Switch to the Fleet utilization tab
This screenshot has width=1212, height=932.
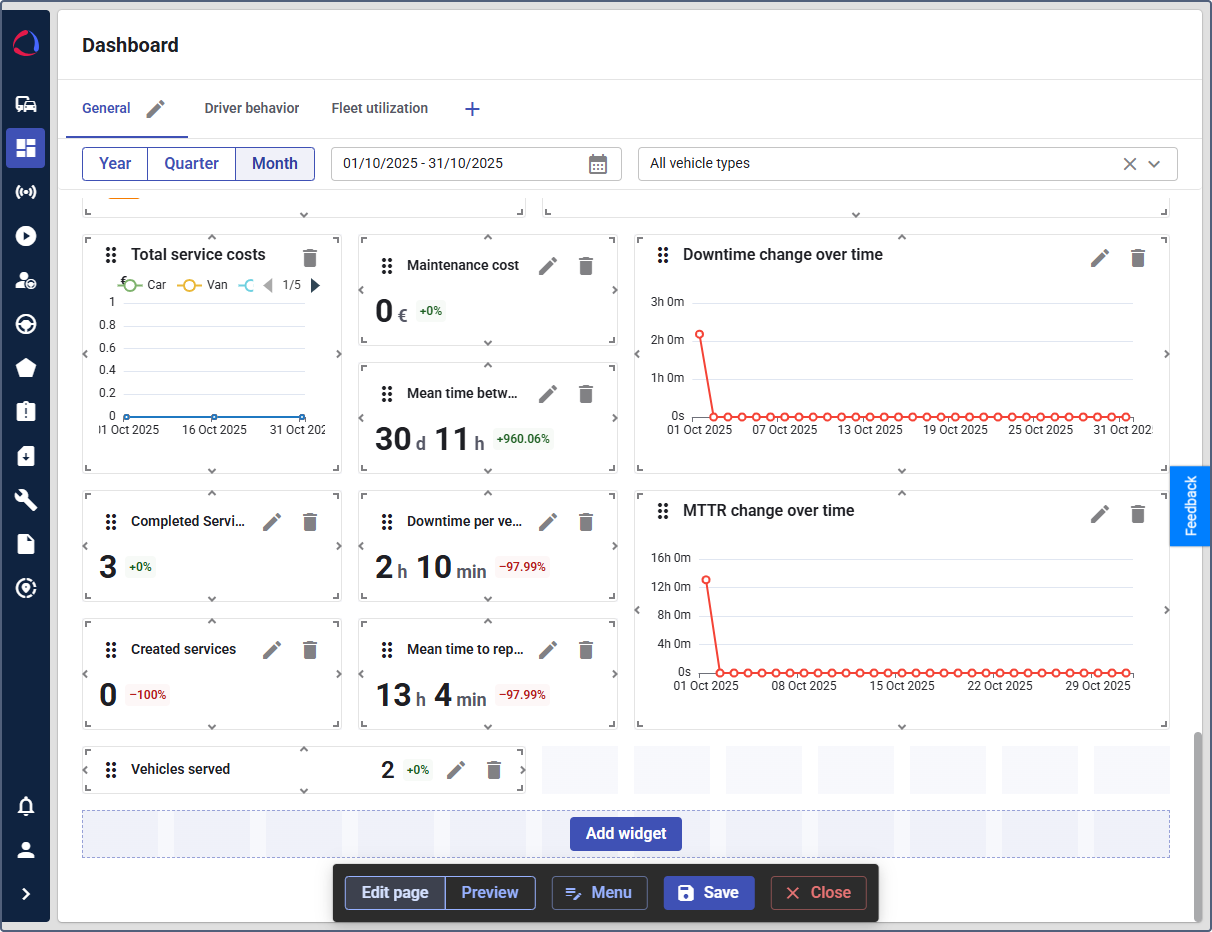(x=380, y=108)
